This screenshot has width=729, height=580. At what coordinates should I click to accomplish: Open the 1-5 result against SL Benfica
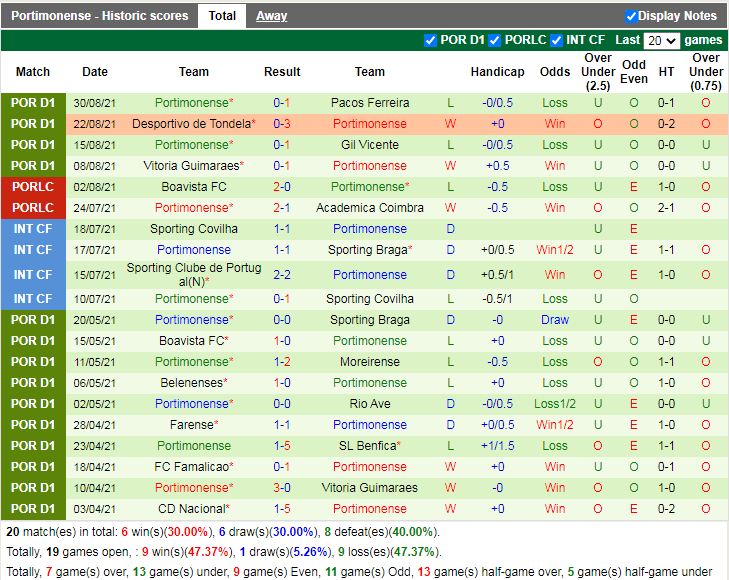[282, 445]
